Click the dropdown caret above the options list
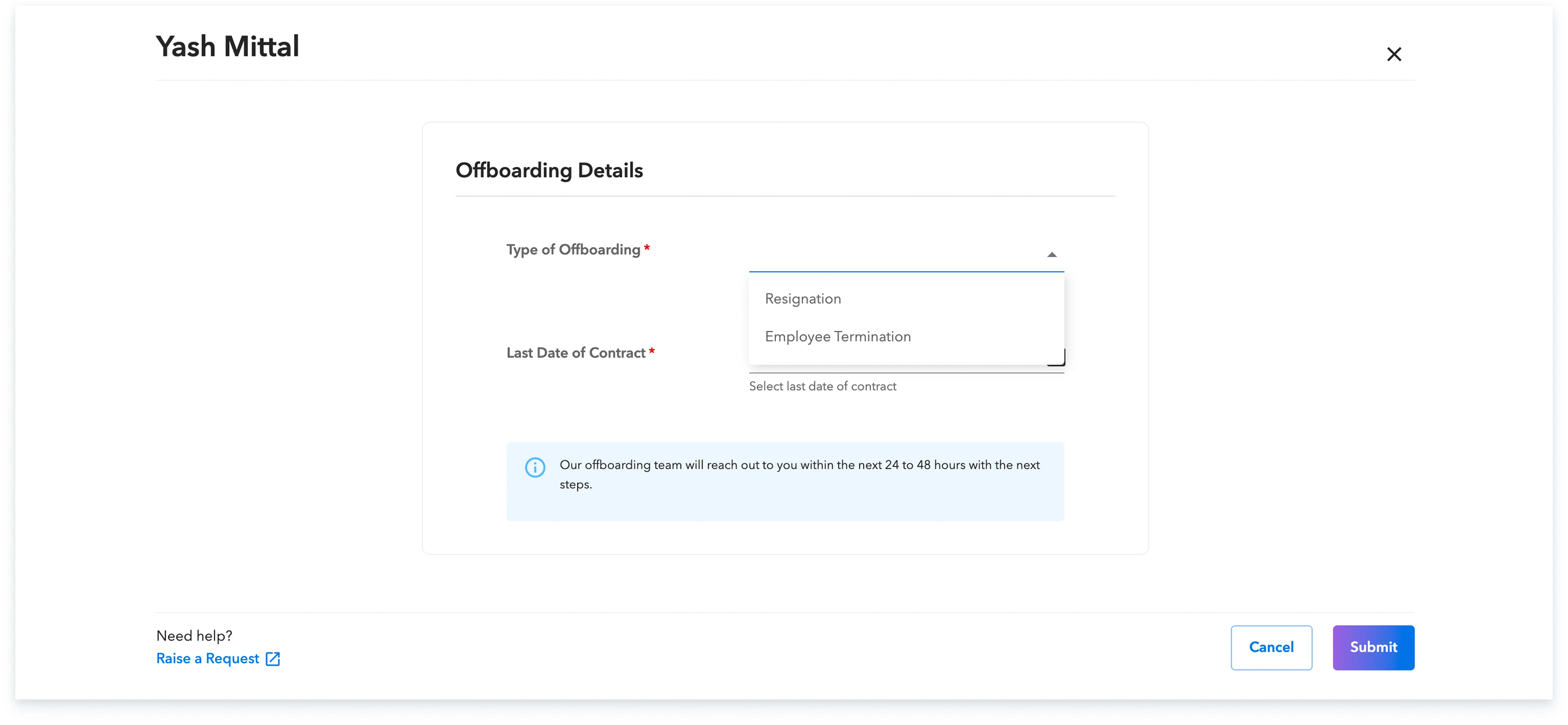This screenshot has height=725, width=1568. pos(1052,254)
